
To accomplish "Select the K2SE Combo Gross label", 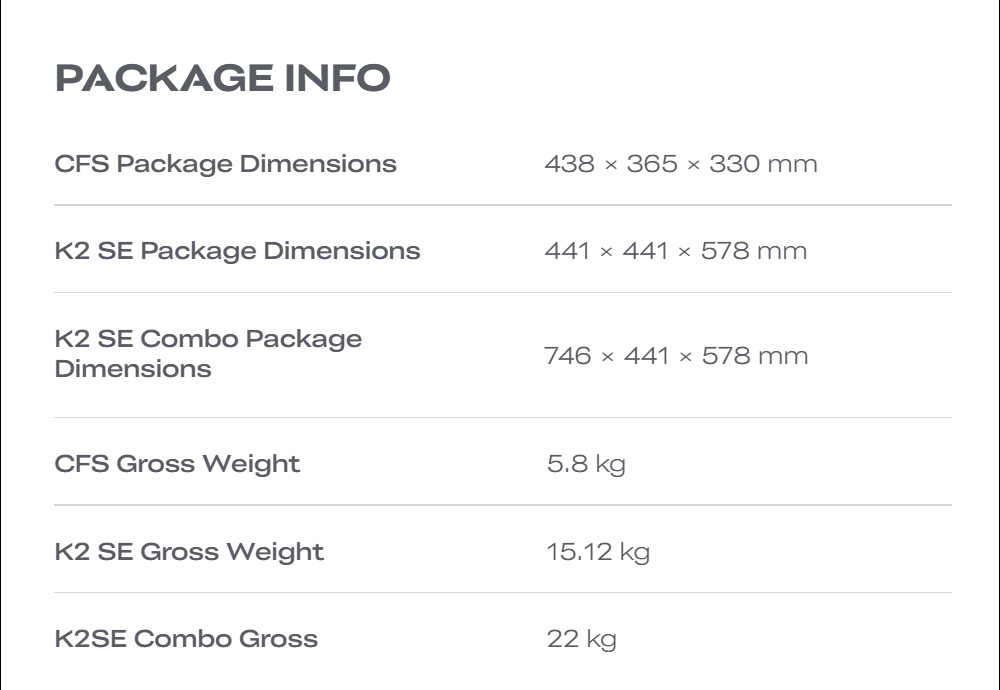I will click(186, 639).
